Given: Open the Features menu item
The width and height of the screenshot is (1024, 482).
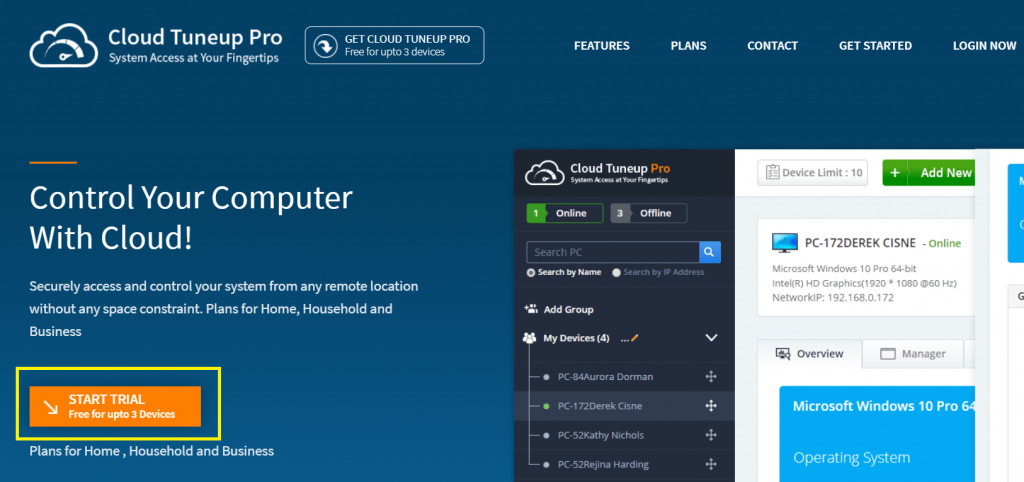Looking at the screenshot, I should pos(601,46).
